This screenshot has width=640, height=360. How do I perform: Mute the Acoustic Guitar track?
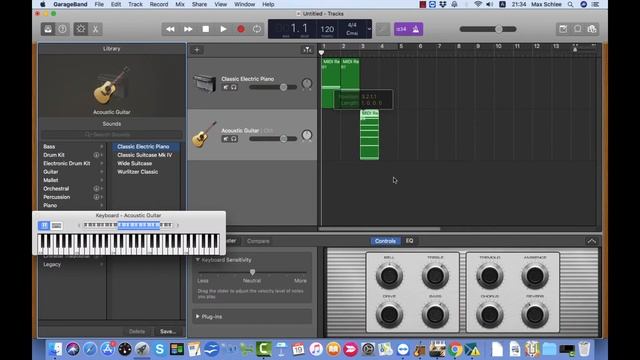(226, 139)
